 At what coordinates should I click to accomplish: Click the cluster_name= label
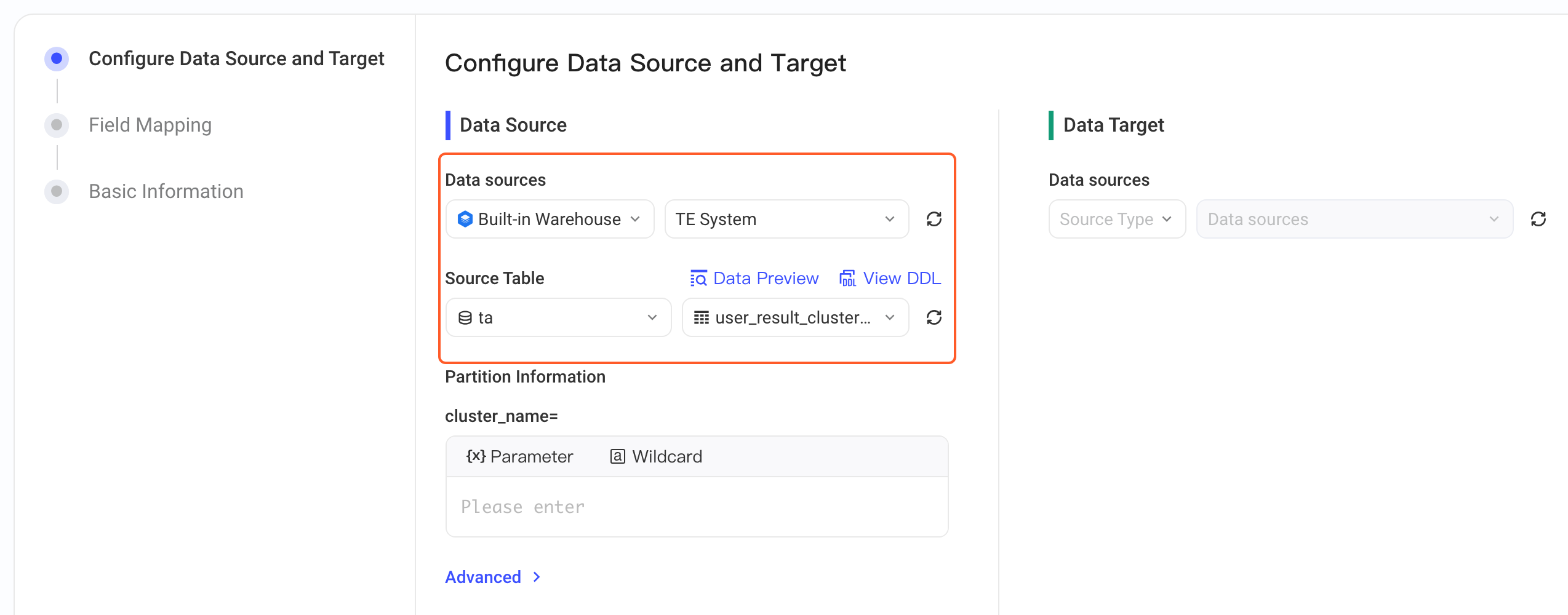pos(502,416)
